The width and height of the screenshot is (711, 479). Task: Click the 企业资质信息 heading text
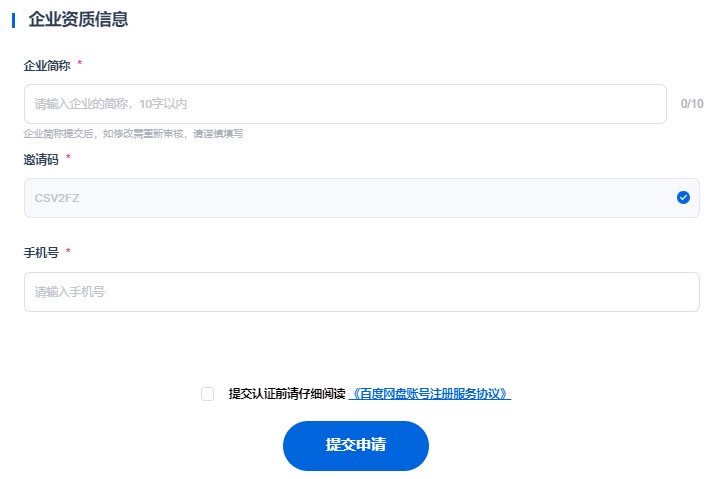pyautogui.click(x=78, y=19)
